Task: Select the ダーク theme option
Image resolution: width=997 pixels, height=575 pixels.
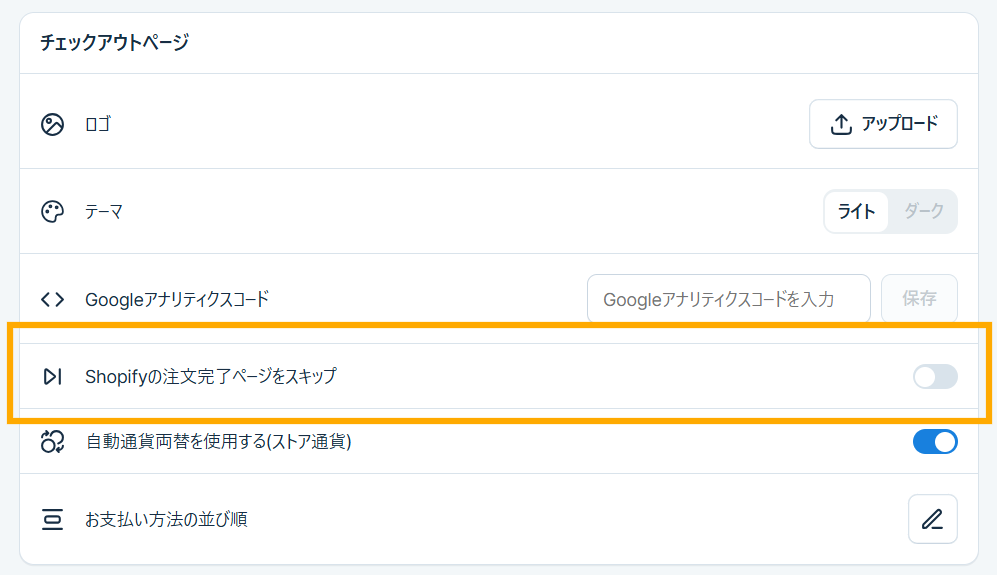Action: pos(923,211)
